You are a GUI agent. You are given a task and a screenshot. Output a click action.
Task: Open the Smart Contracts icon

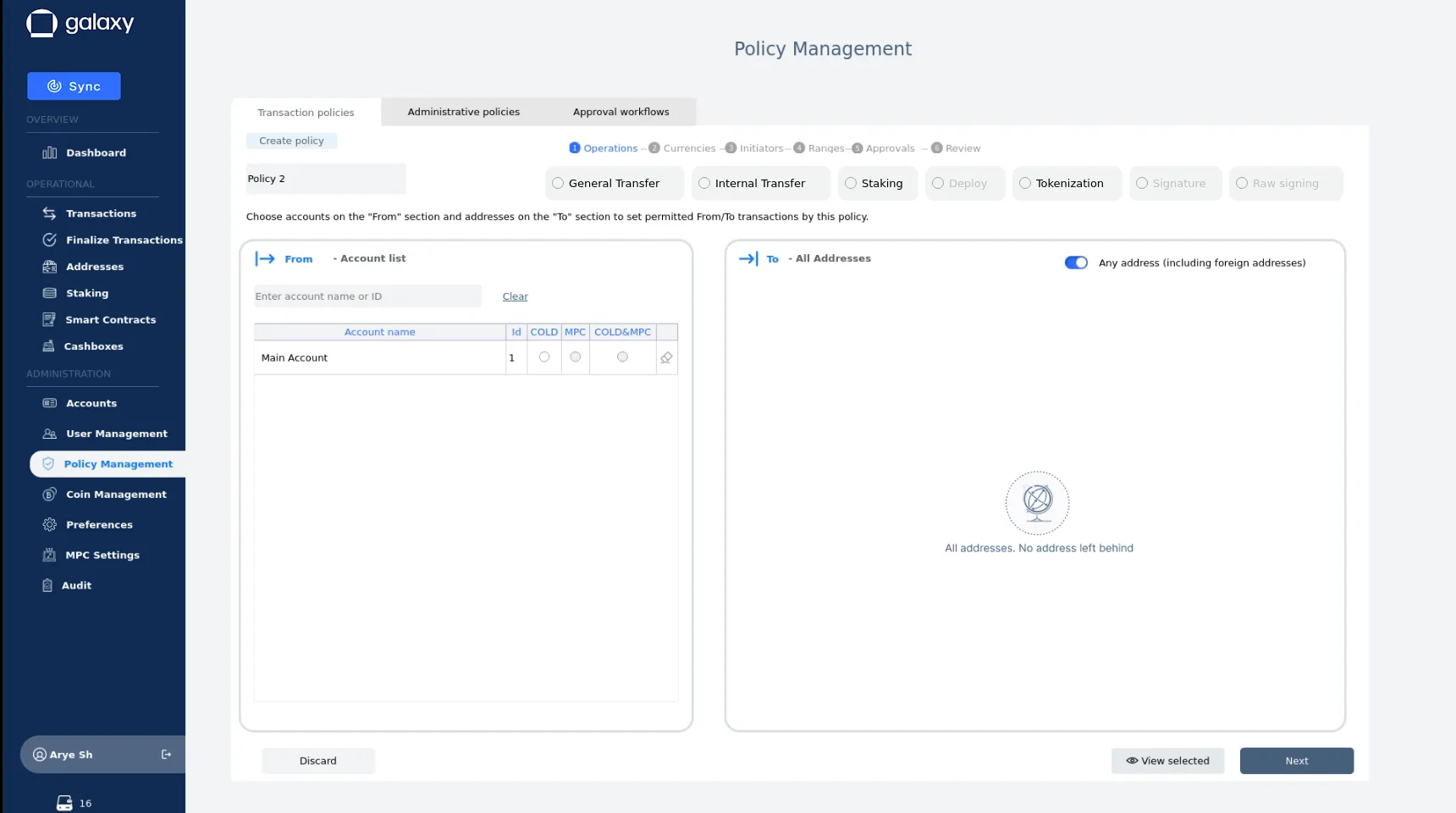tap(49, 319)
